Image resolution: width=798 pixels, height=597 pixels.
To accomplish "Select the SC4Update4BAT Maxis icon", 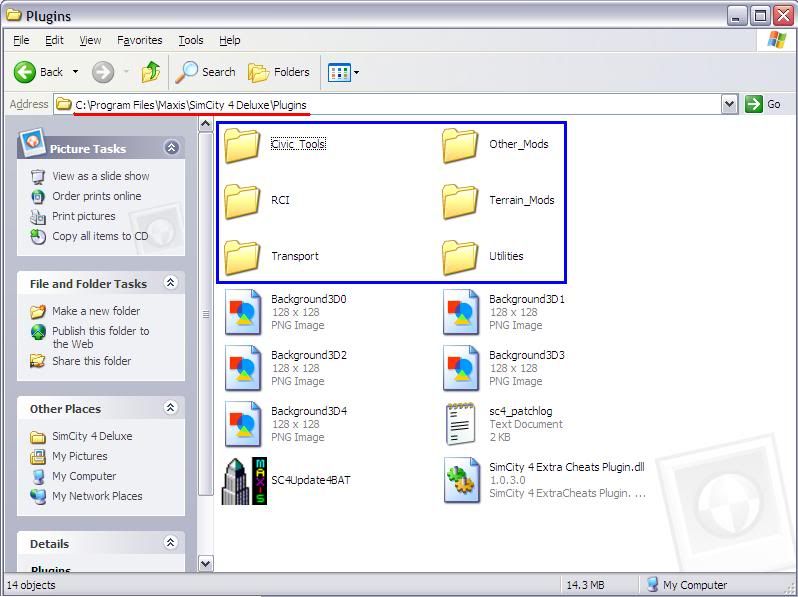I will [x=244, y=481].
